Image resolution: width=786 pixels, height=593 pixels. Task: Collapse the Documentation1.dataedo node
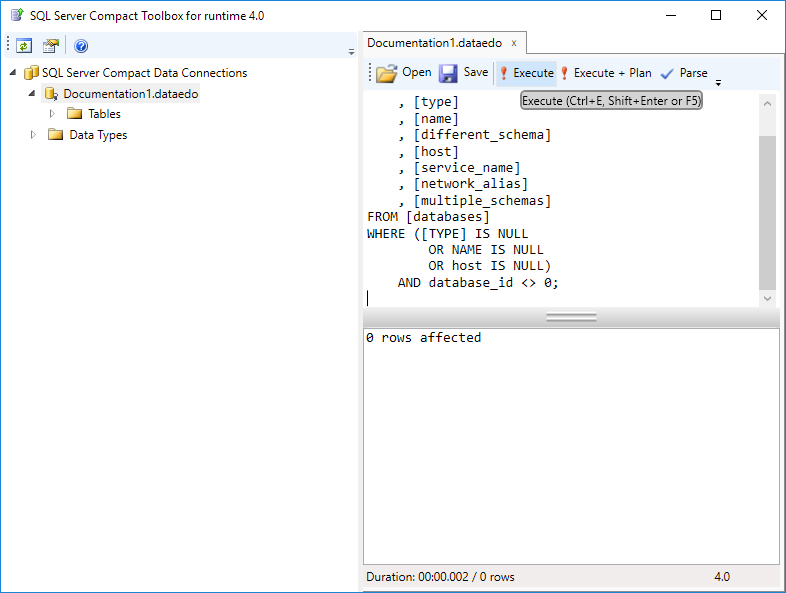32,93
